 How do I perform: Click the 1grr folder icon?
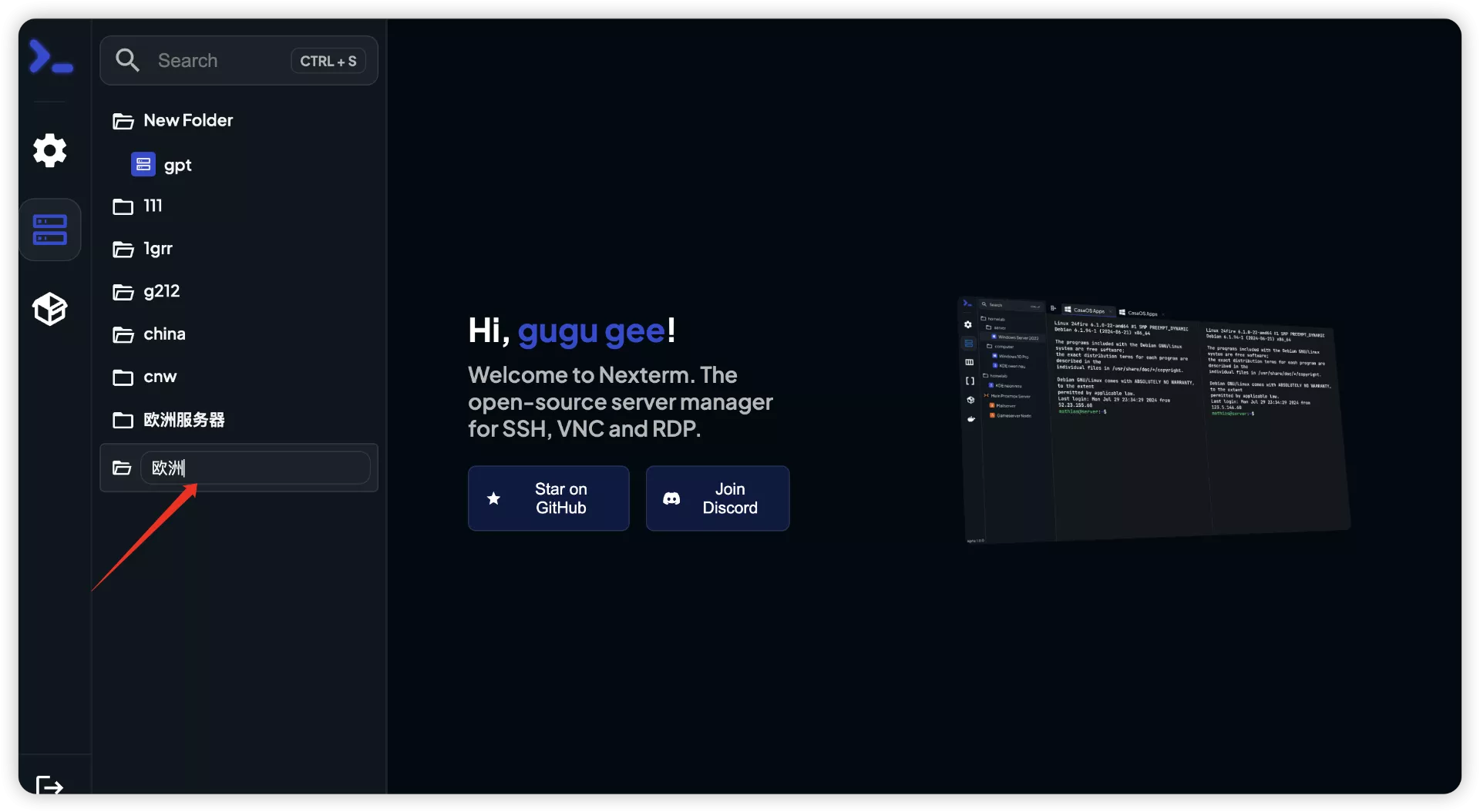point(123,249)
